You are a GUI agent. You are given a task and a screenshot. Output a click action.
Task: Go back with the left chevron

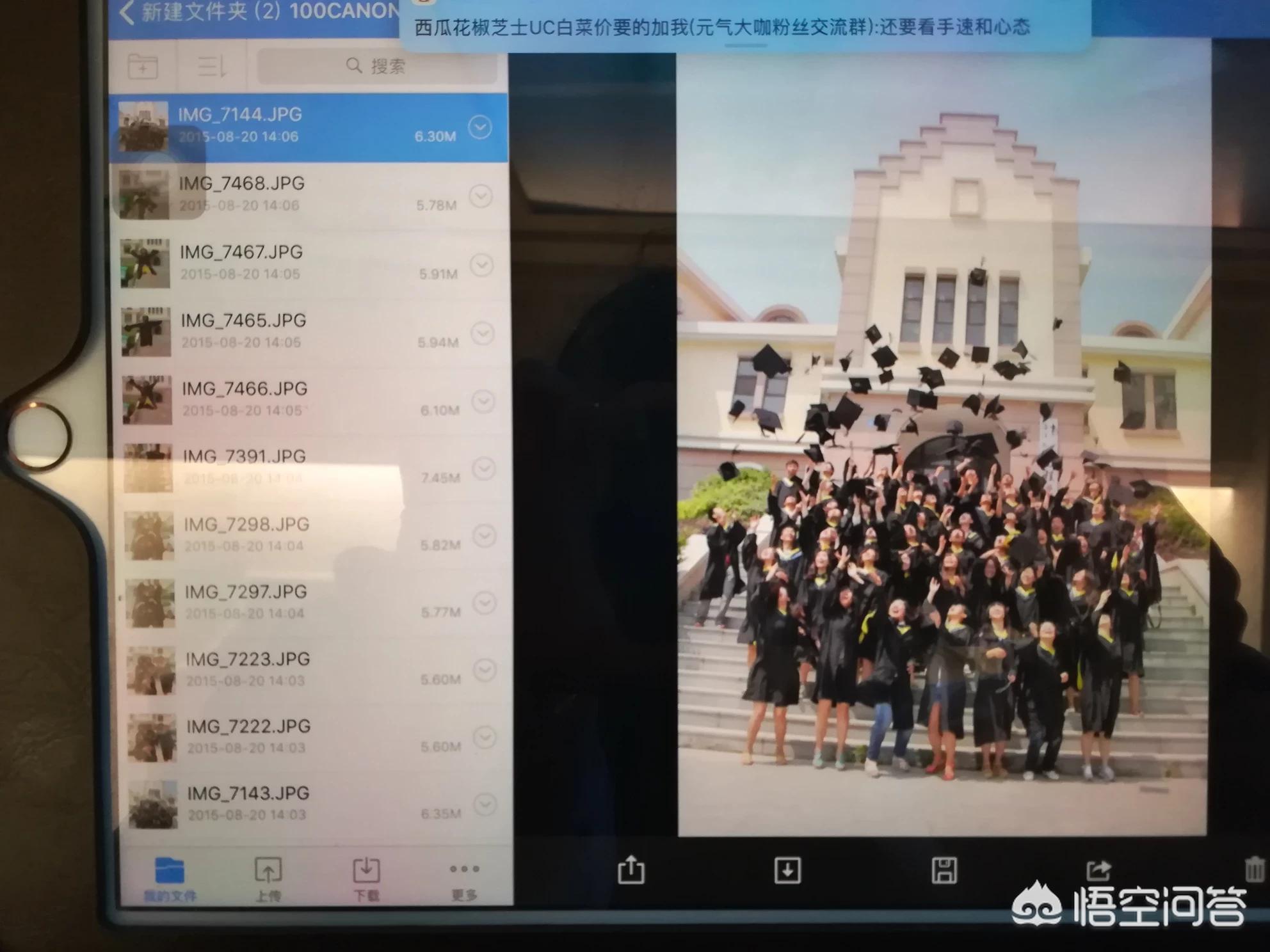pos(127,13)
